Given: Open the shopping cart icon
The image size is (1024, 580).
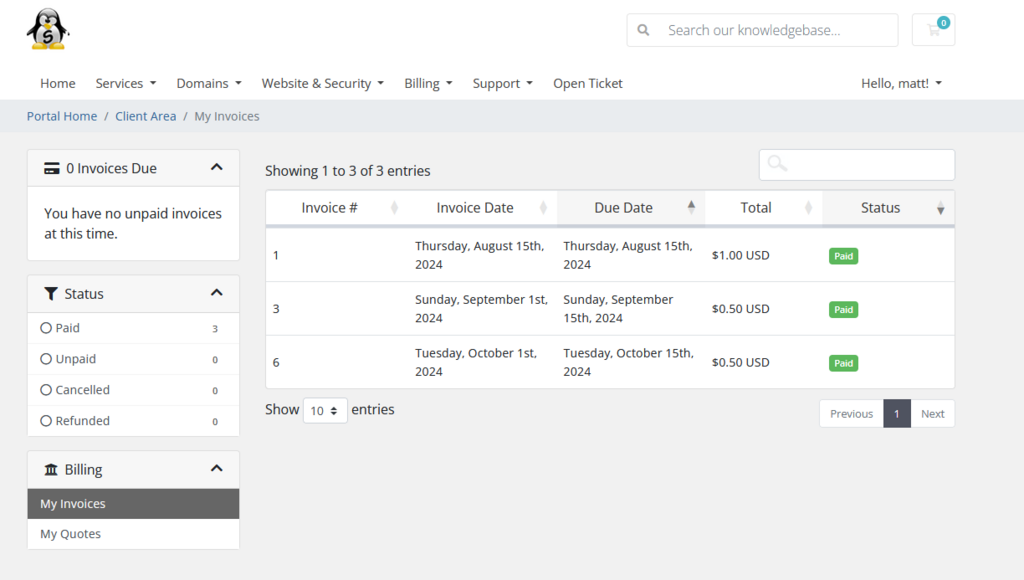Looking at the screenshot, I should click(933, 30).
